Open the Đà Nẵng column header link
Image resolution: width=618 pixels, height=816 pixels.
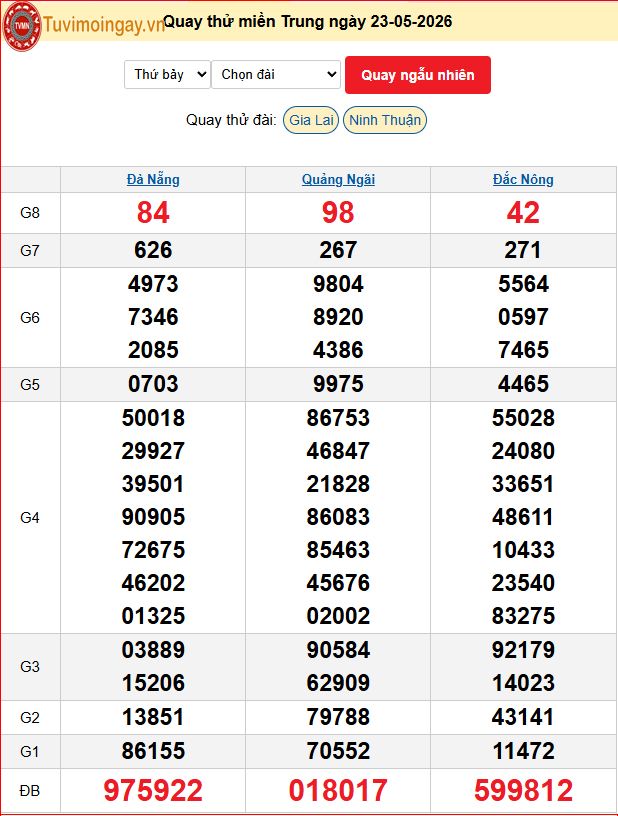[153, 180]
